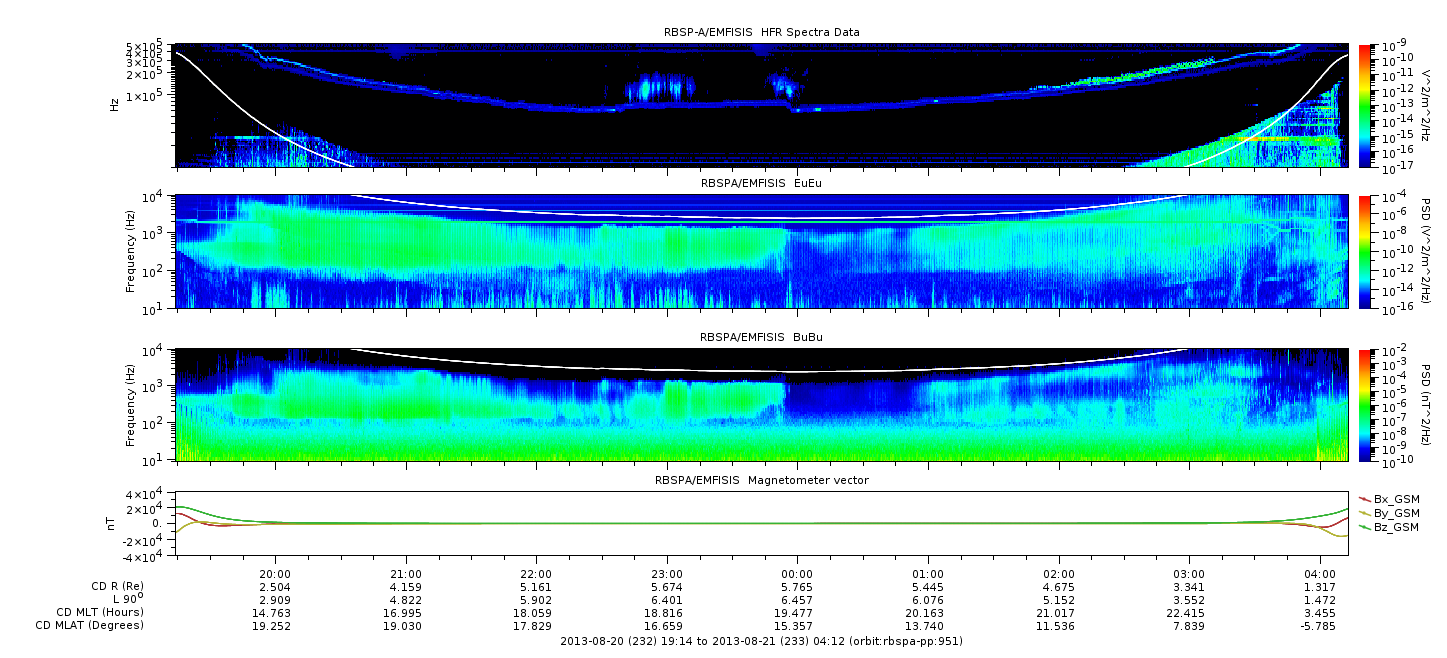Select the RBSPA/EMFISIS EuEu panel title
The height and width of the screenshot is (658, 1447).
click(x=761, y=184)
